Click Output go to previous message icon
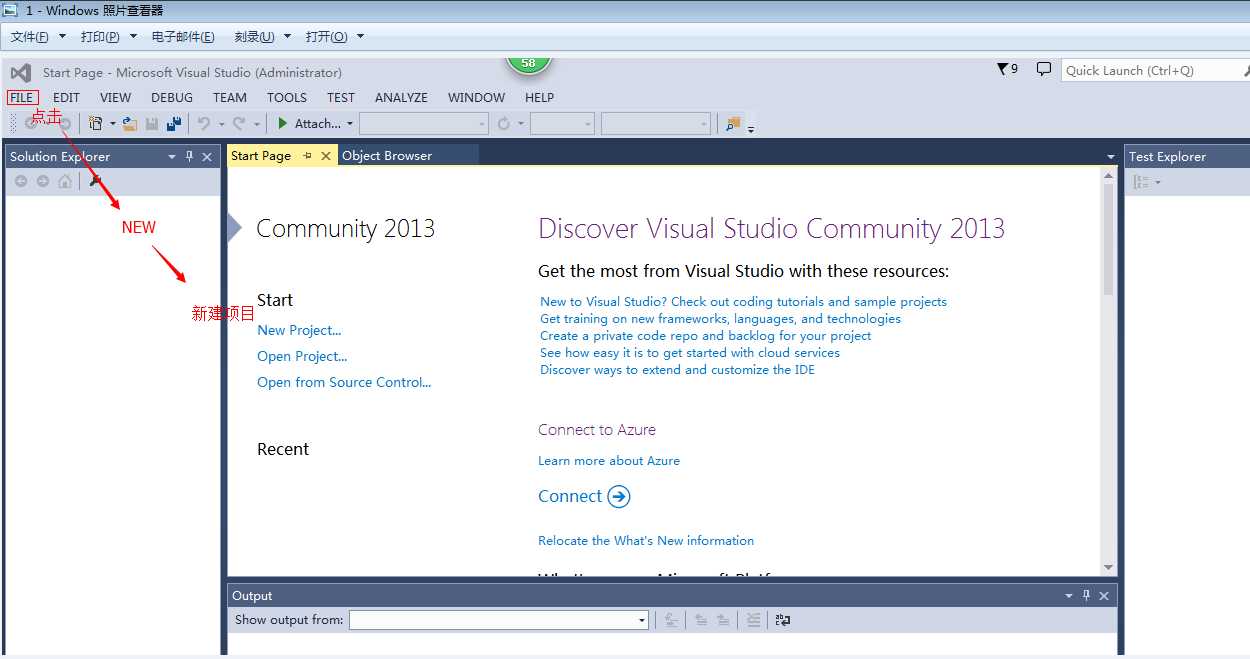 701,620
